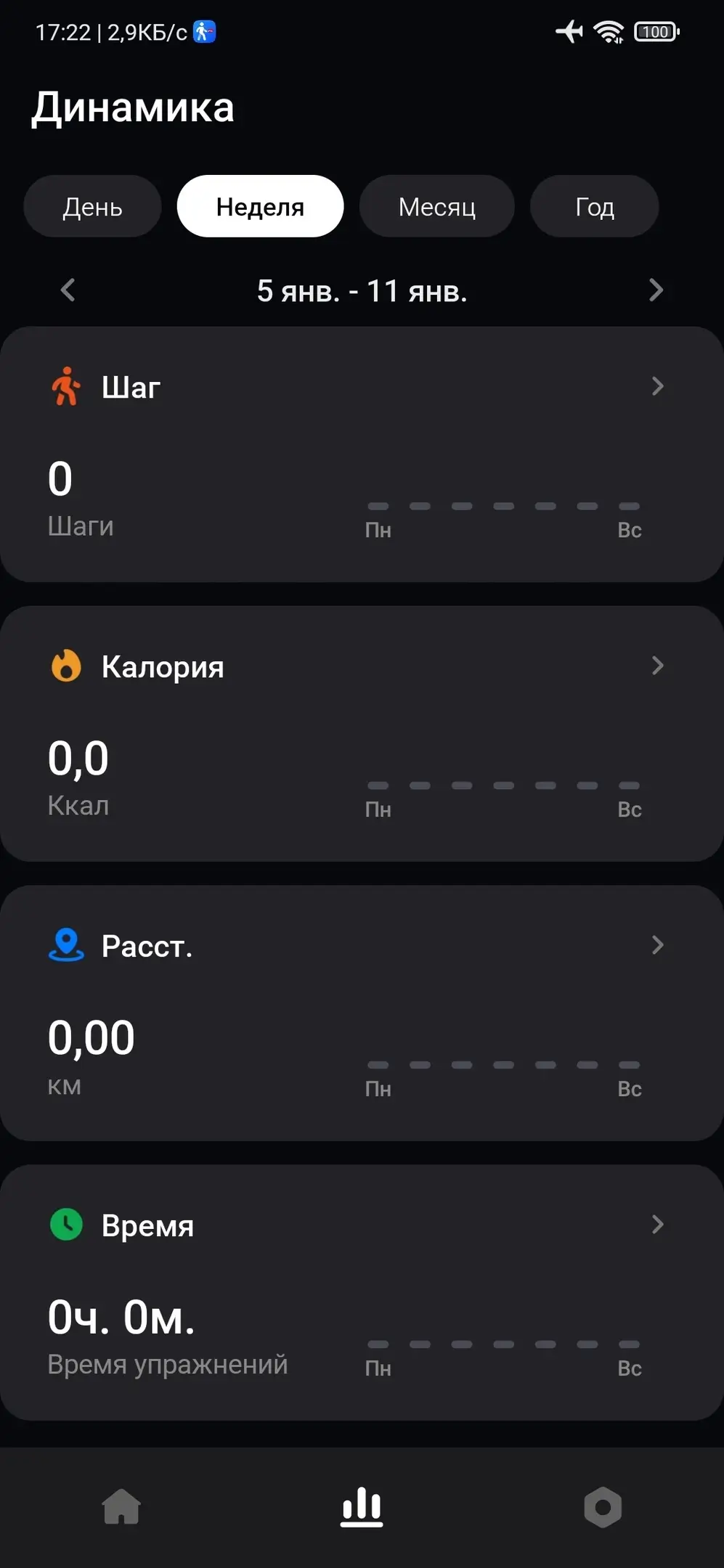Open the hexagon settings icon
The width and height of the screenshot is (724, 1568).
pyautogui.click(x=603, y=1507)
